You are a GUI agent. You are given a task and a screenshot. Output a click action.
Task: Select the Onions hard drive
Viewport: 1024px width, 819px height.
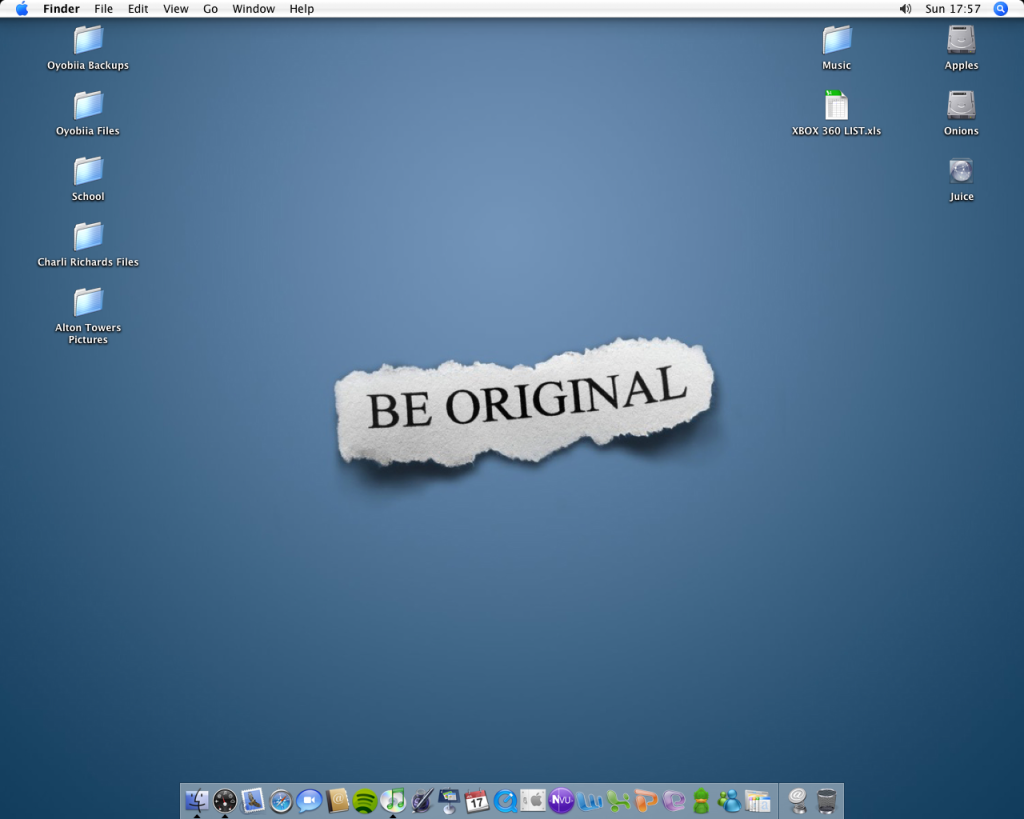click(x=961, y=113)
